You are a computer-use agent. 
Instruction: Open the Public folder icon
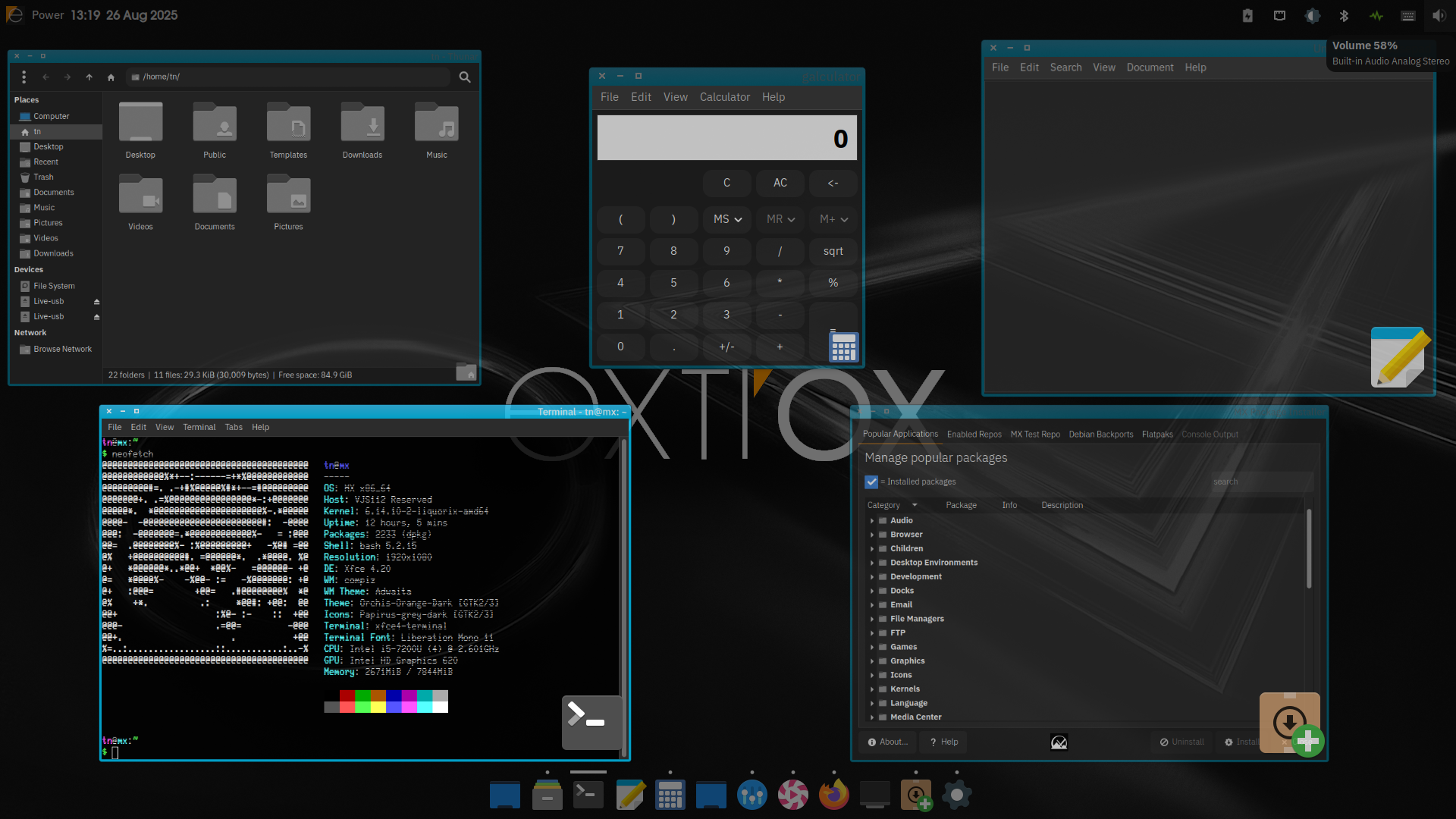click(215, 130)
